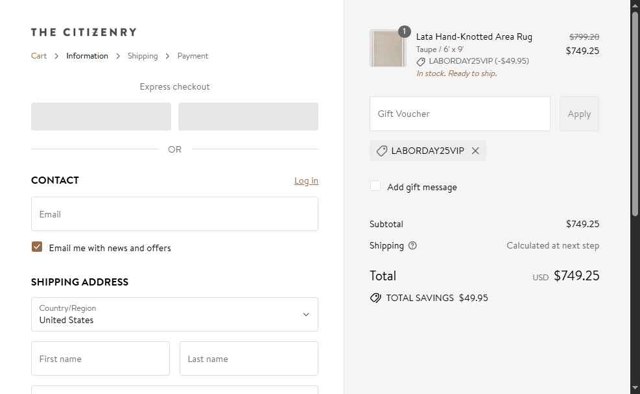
Task: Click the right express checkout button
Action: point(248,116)
